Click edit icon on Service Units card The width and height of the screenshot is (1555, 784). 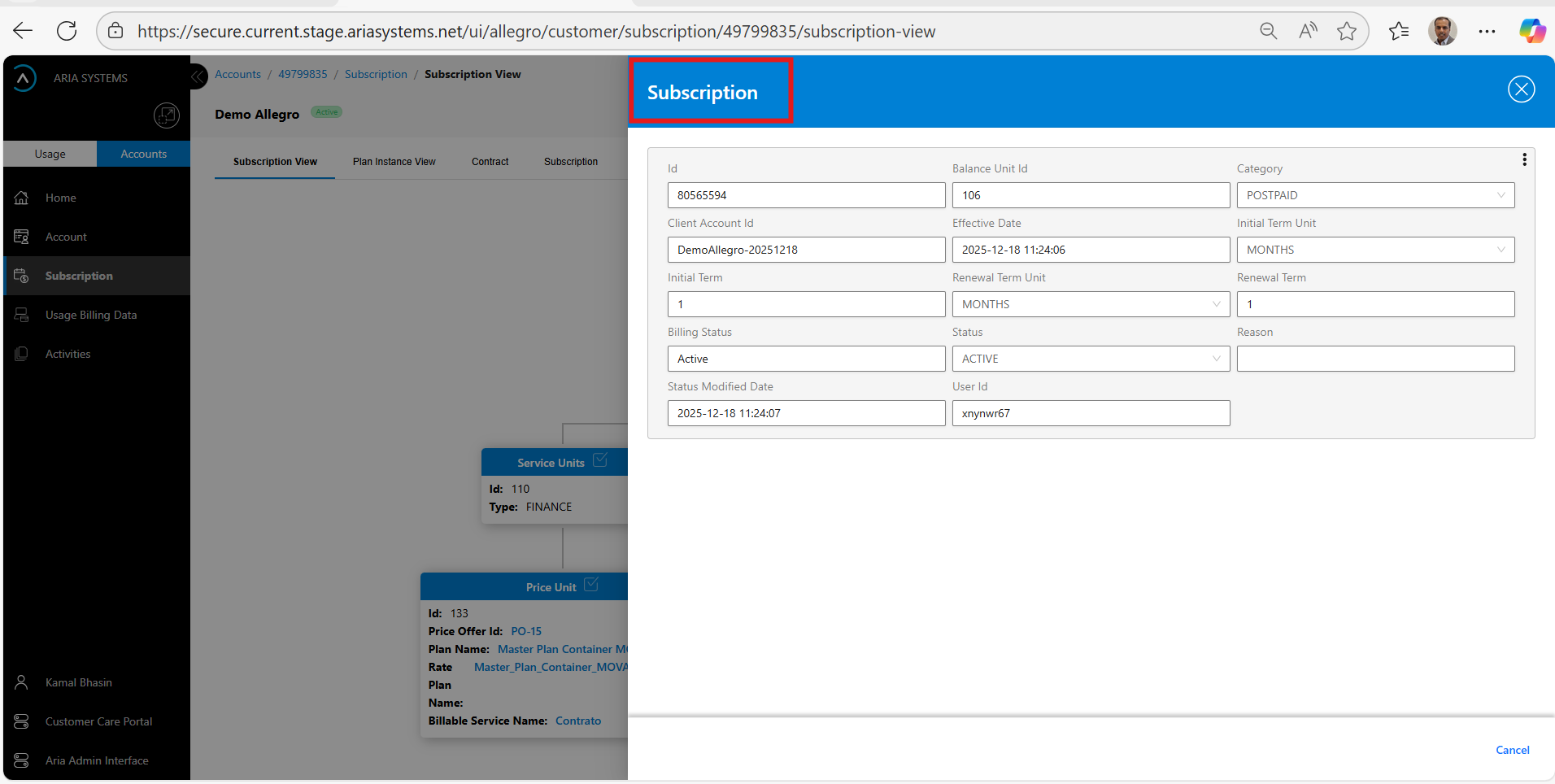pyautogui.click(x=600, y=460)
